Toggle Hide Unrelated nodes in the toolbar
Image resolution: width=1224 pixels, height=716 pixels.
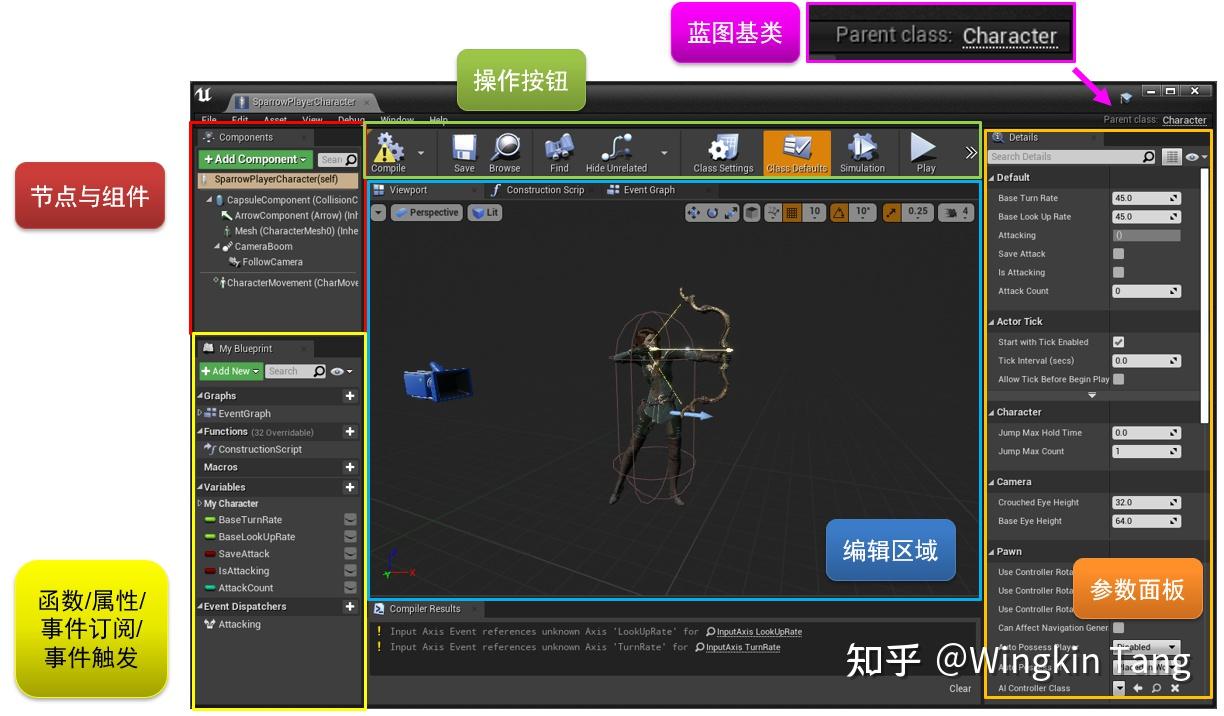click(x=616, y=152)
